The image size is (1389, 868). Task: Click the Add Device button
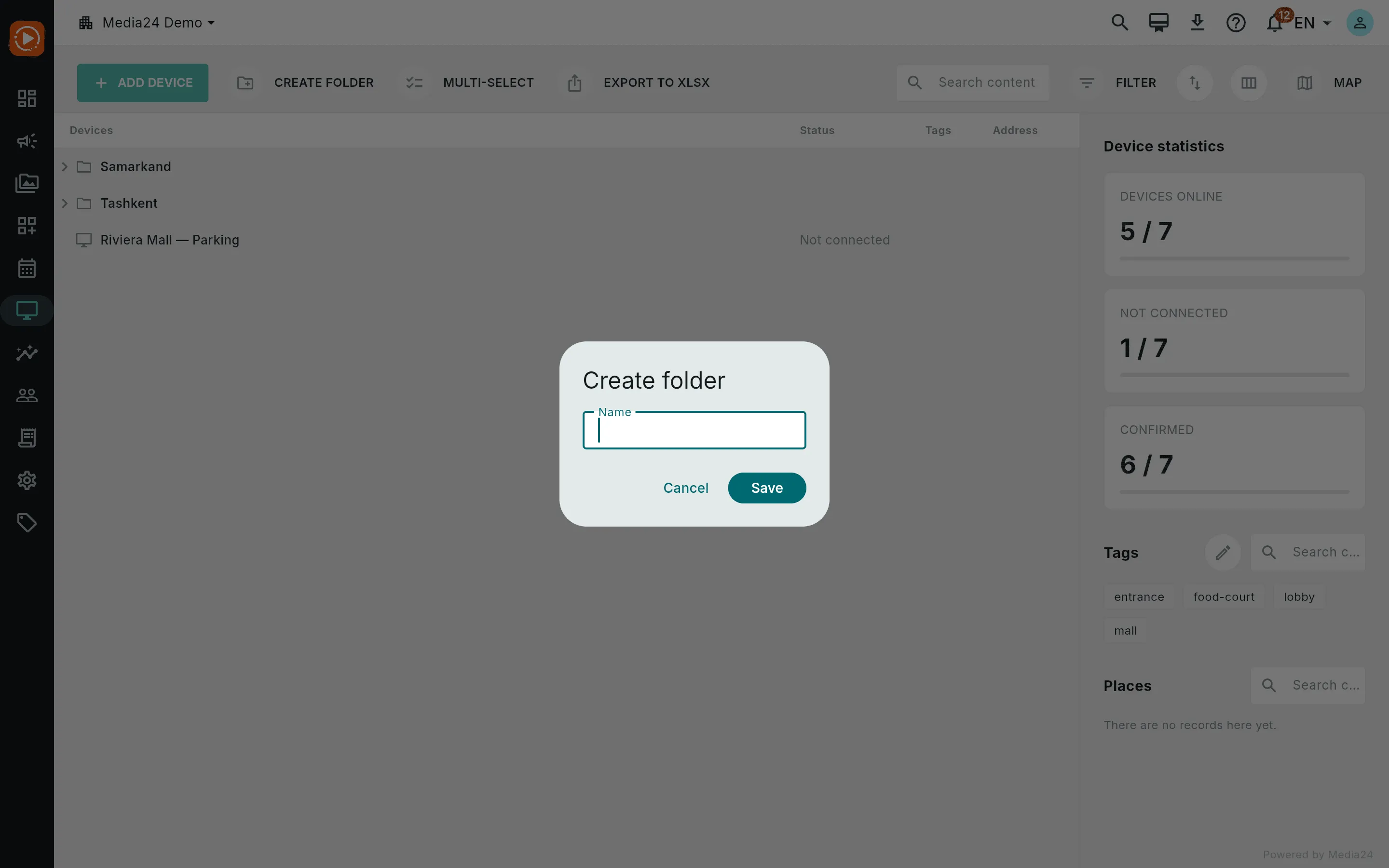(143, 82)
